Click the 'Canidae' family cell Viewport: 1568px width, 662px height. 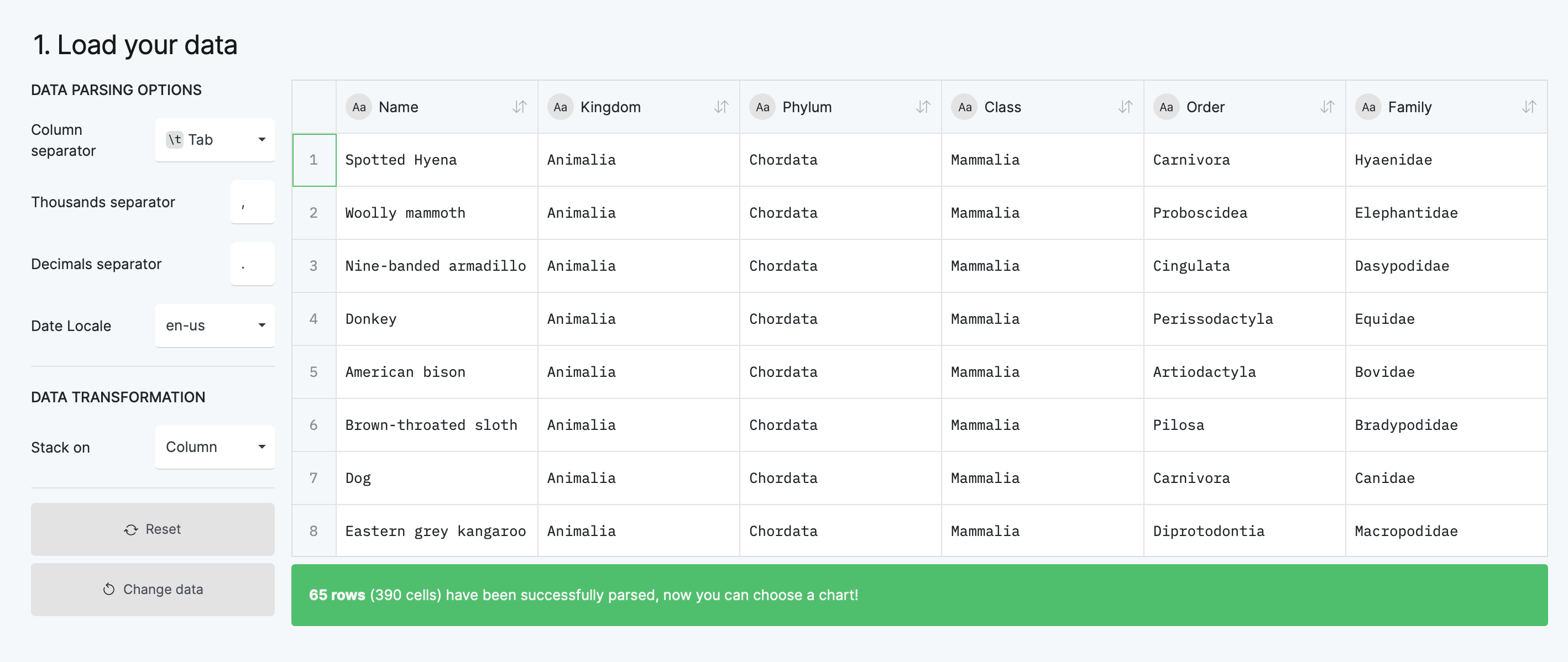point(1447,477)
